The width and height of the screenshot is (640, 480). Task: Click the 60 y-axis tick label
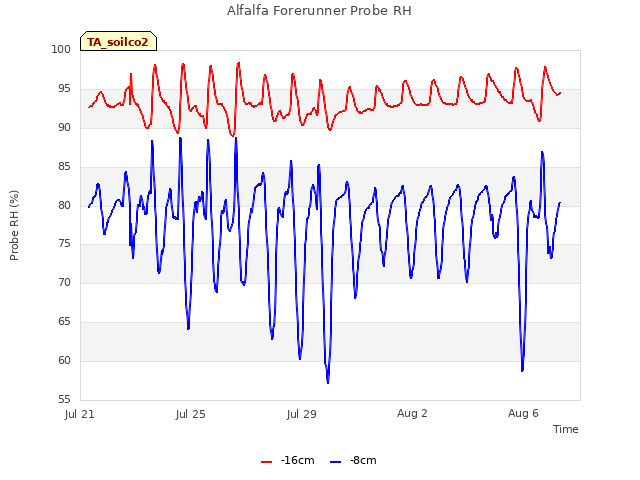(x=64, y=360)
